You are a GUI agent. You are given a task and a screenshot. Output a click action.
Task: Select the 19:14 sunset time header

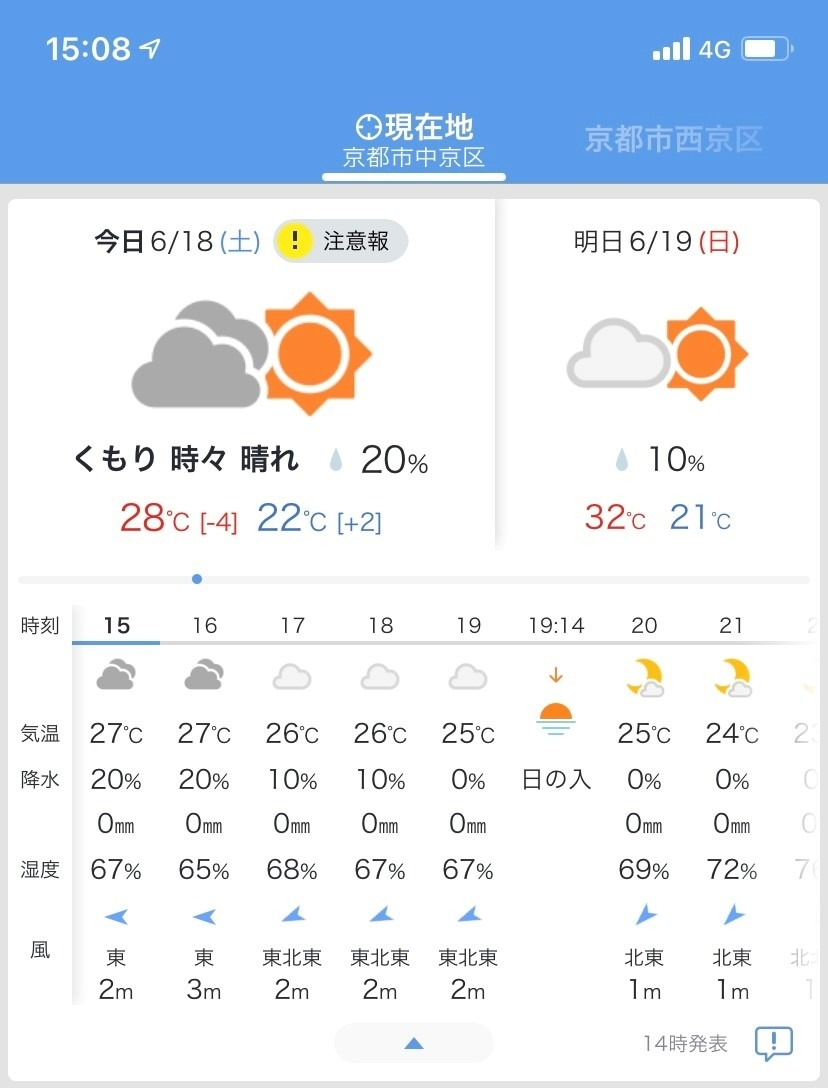click(556, 625)
